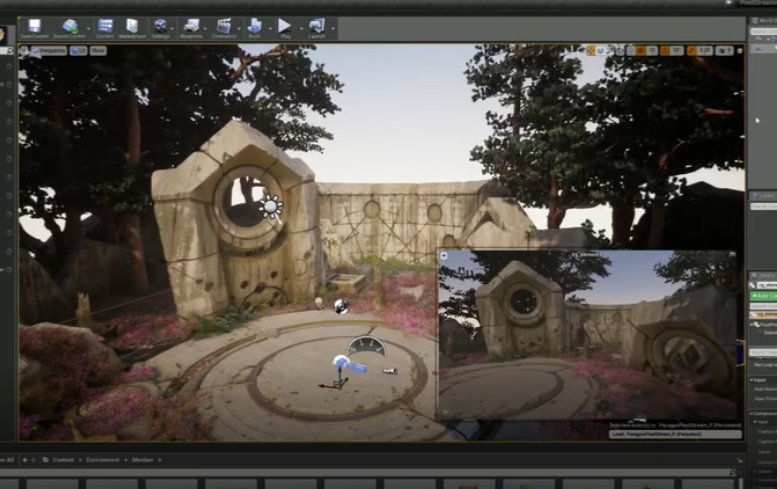Open the rotation snap angle value
Screen dimensions: 777x489
[677, 51]
